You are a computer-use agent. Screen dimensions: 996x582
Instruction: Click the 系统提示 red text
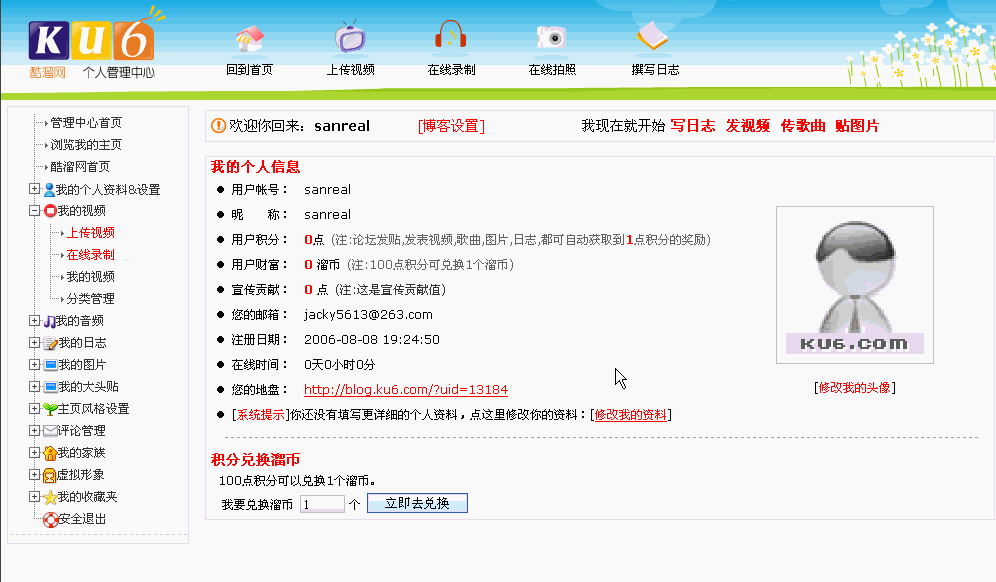[x=260, y=415]
